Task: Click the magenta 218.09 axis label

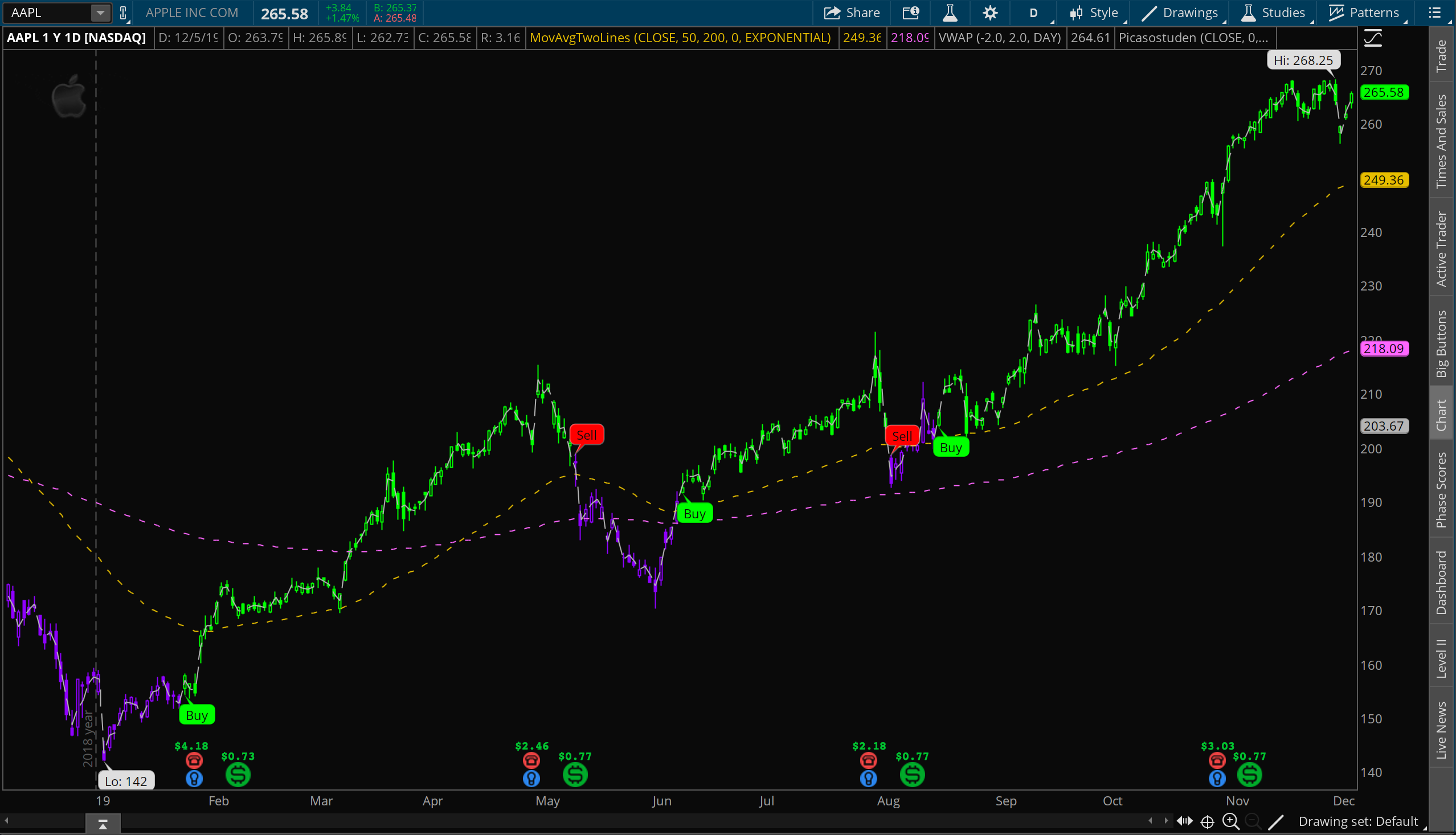Action: [x=1384, y=348]
